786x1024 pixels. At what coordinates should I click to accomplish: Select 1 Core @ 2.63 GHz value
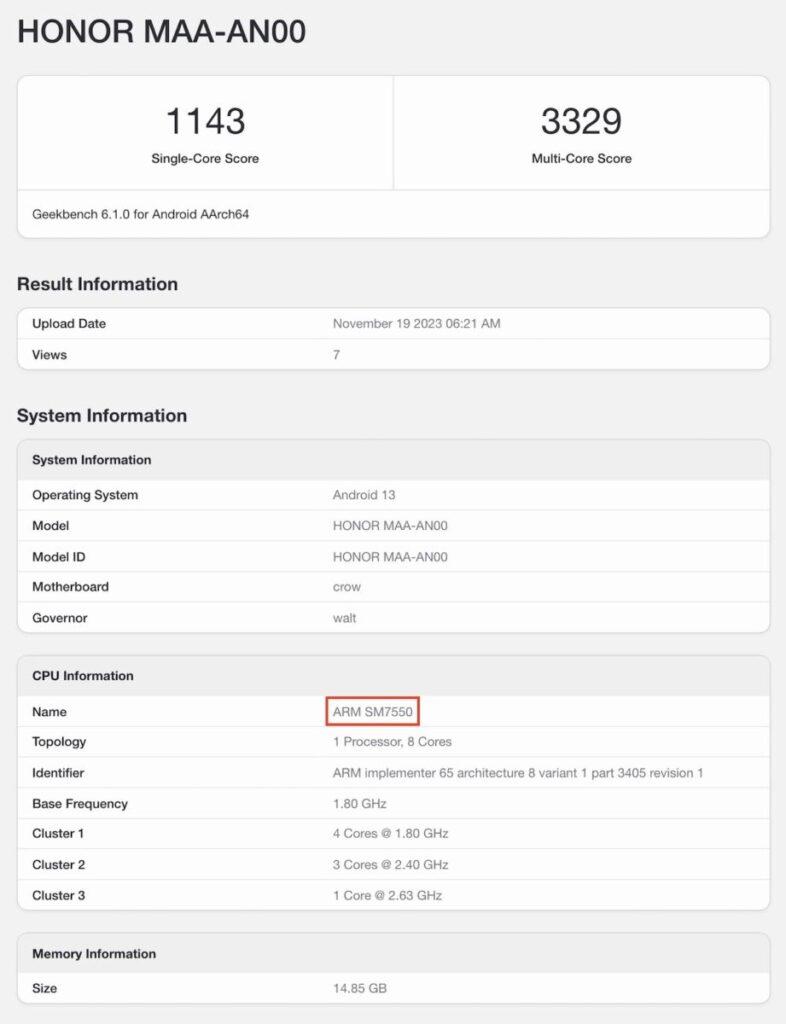(387, 896)
